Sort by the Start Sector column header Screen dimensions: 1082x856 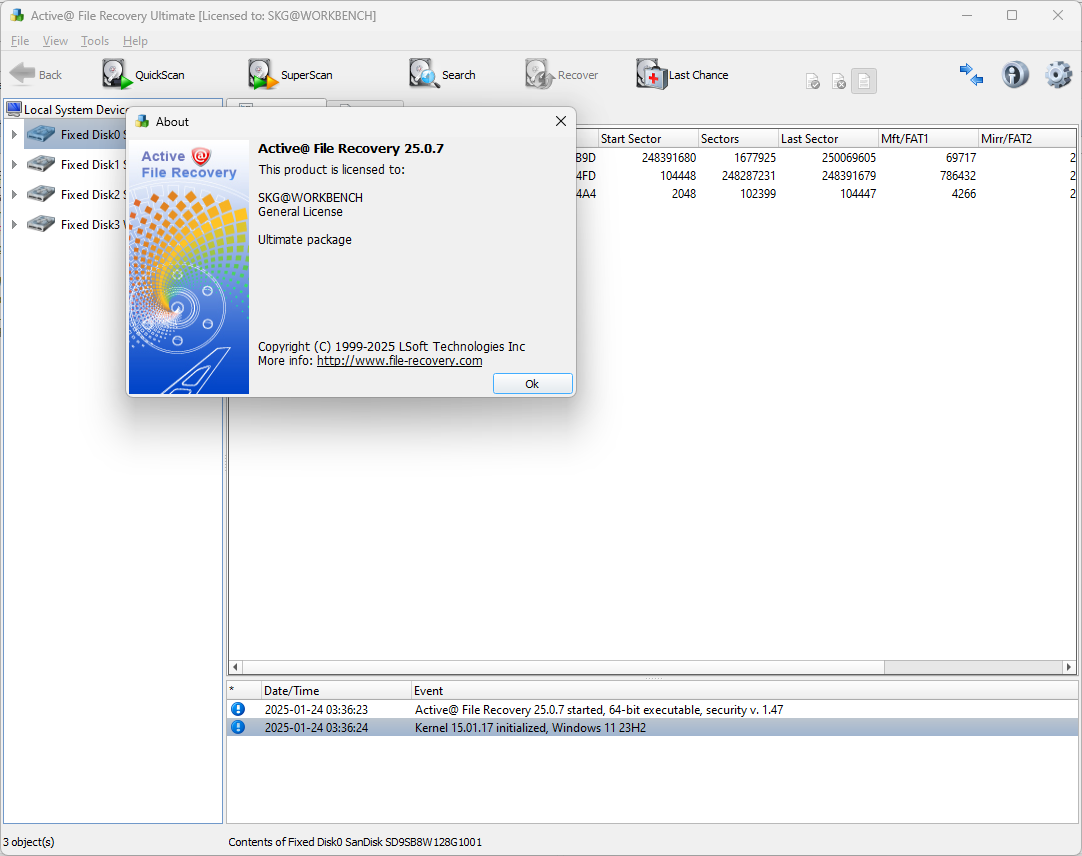[x=647, y=139]
